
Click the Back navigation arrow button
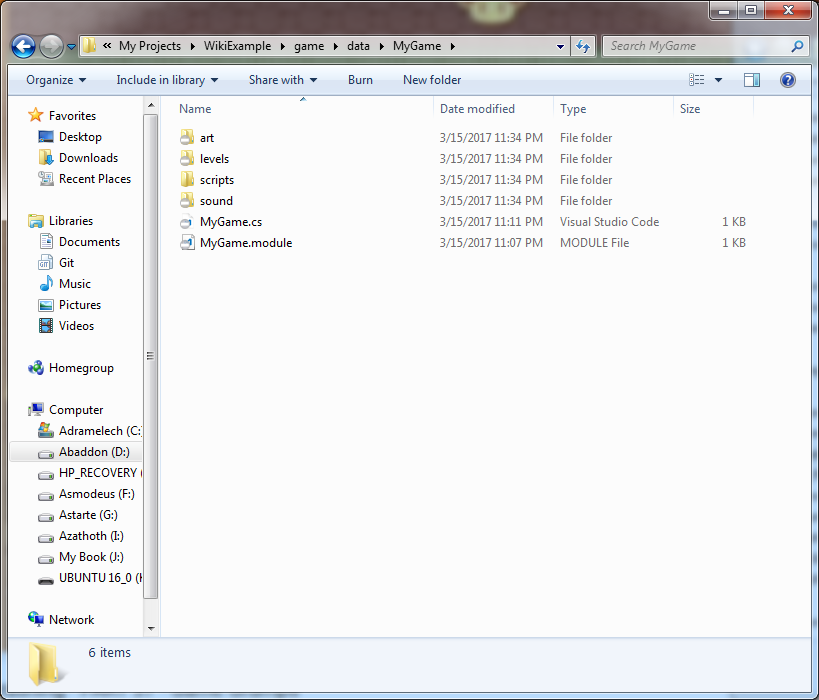click(24, 46)
